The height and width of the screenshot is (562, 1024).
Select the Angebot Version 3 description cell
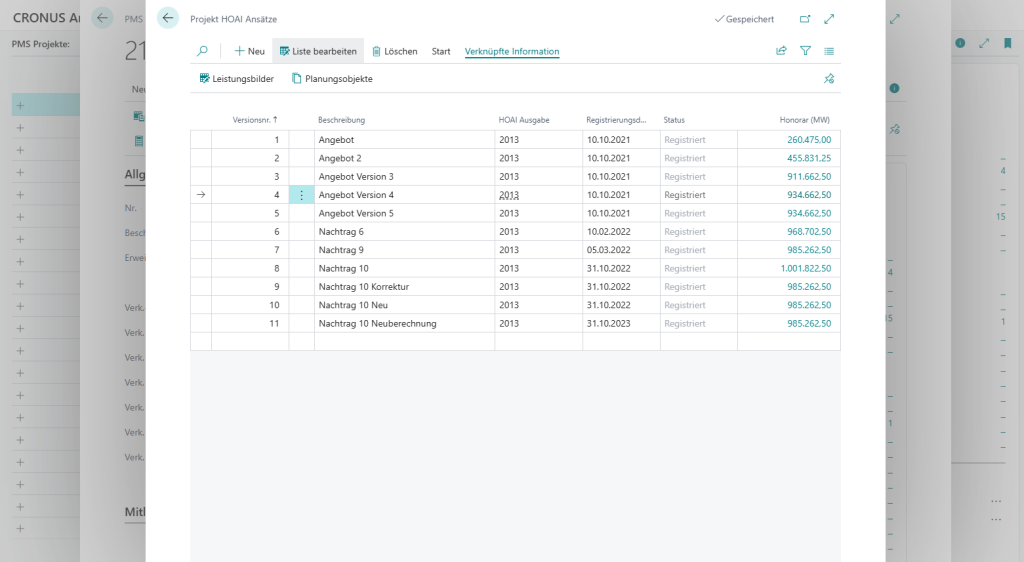click(x=404, y=176)
